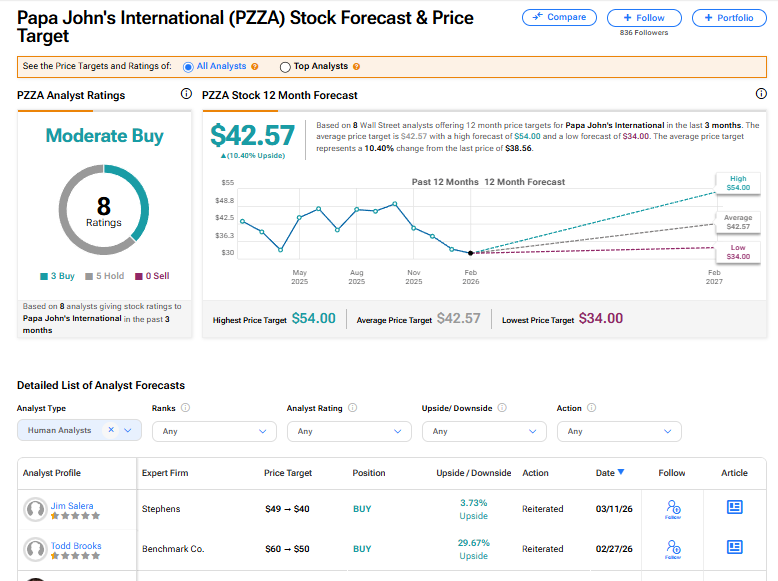
Task: Open Jim Salera analyst profile link
Action: pyautogui.click(x=73, y=506)
